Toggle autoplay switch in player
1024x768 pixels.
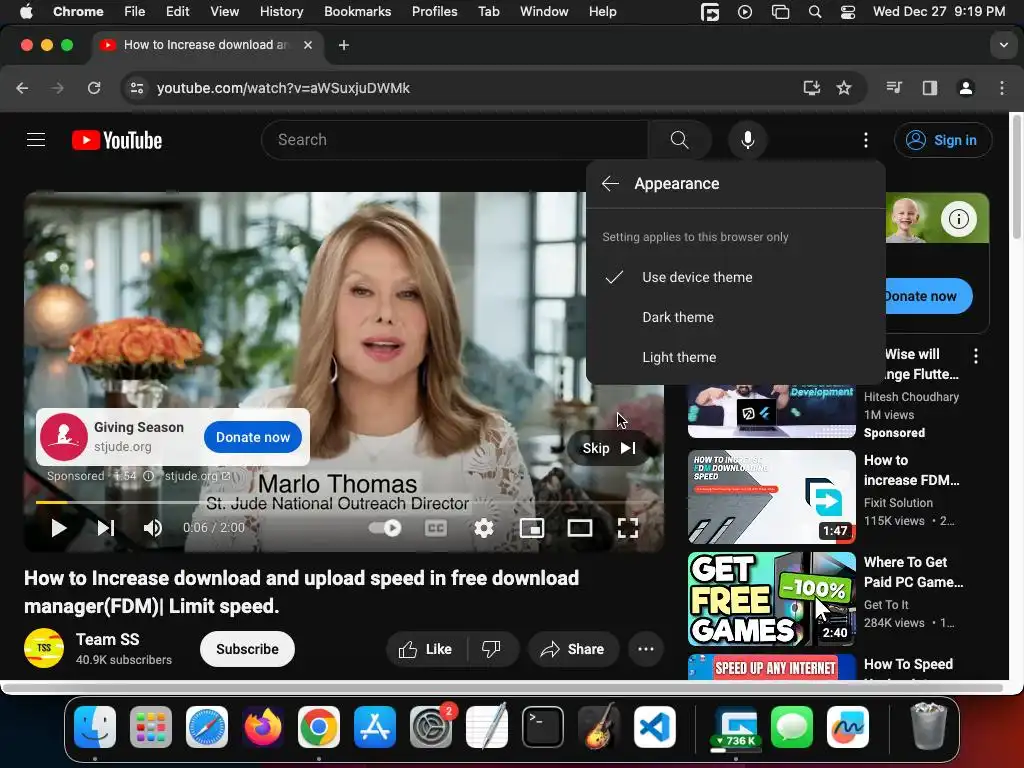(385, 528)
